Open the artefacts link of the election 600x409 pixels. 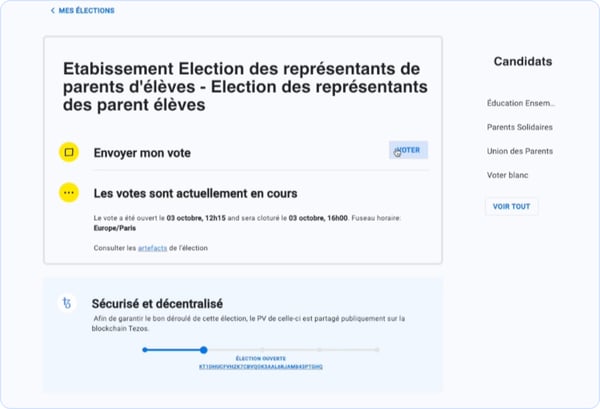point(152,247)
